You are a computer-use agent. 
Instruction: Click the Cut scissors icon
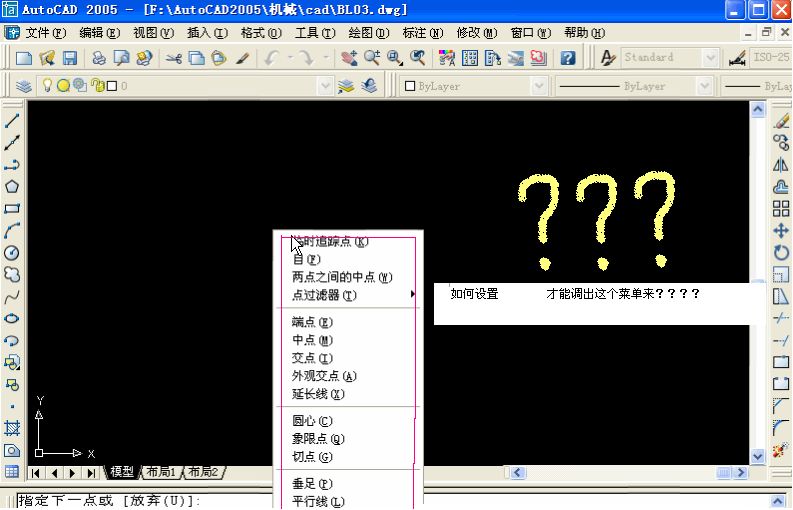tap(173, 58)
